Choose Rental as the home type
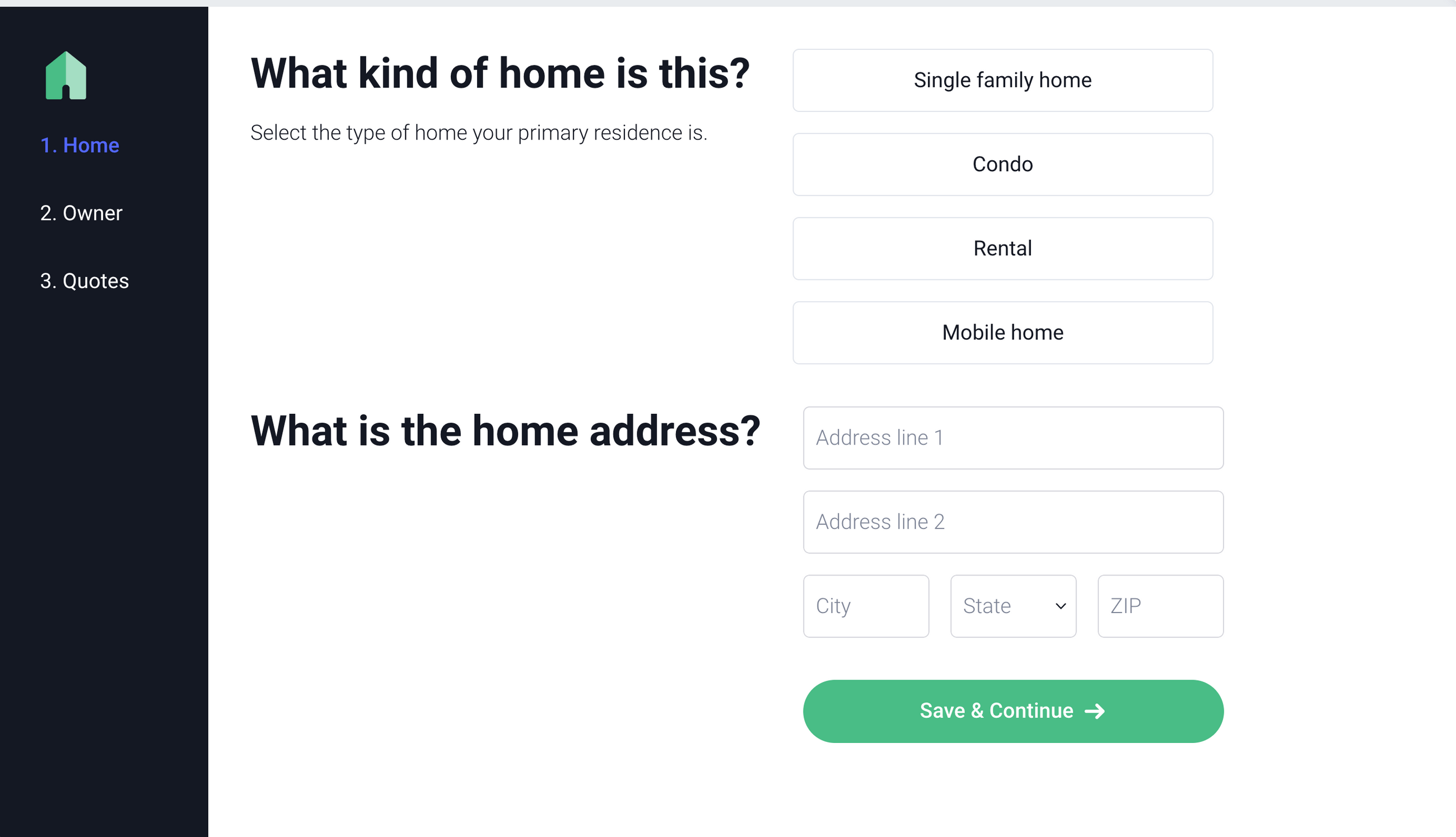Image resolution: width=1456 pixels, height=837 pixels. pyautogui.click(x=1002, y=248)
